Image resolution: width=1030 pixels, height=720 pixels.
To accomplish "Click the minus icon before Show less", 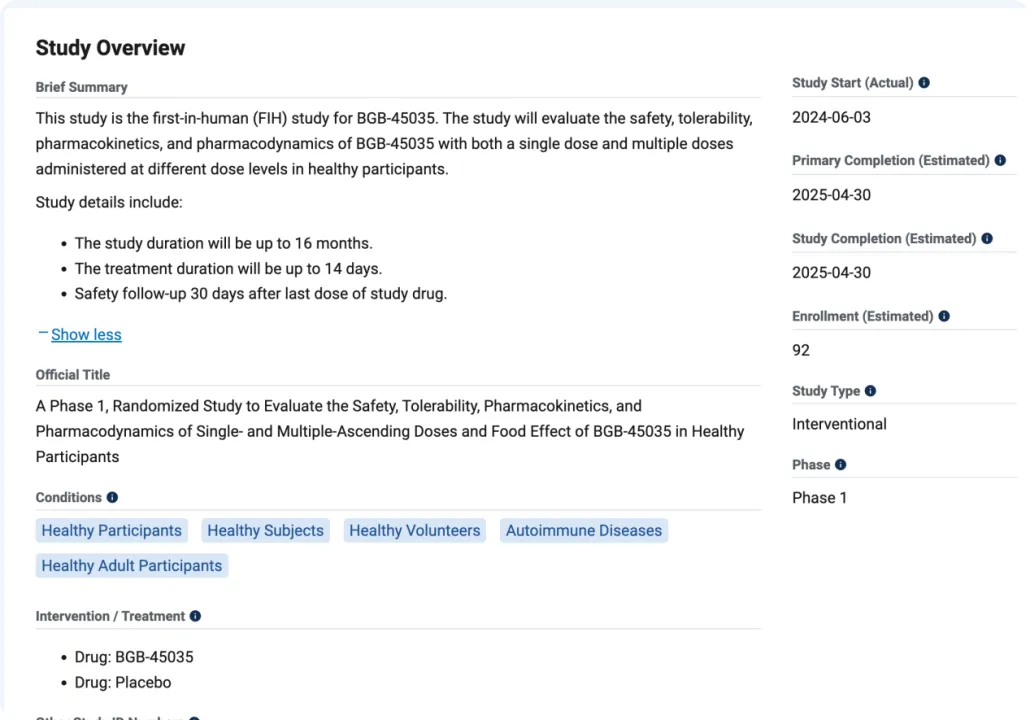I will [x=42, y=333].
